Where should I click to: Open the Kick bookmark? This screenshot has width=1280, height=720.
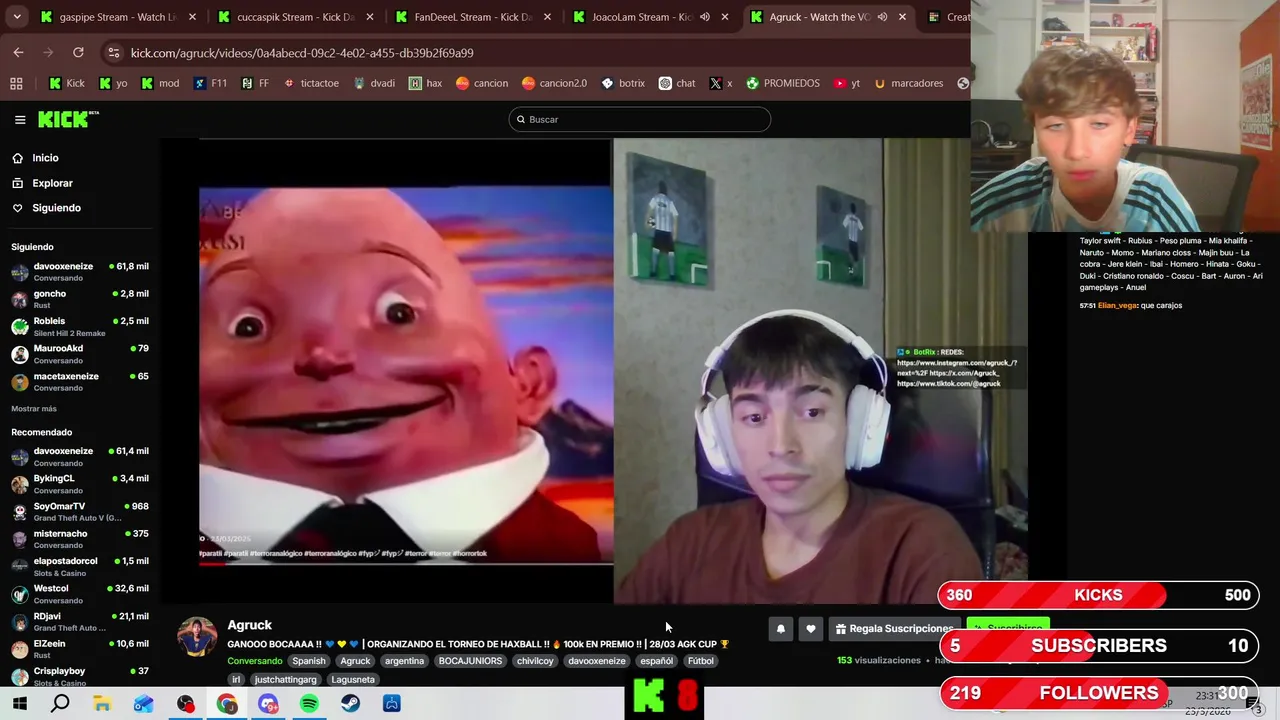point(67,83)
